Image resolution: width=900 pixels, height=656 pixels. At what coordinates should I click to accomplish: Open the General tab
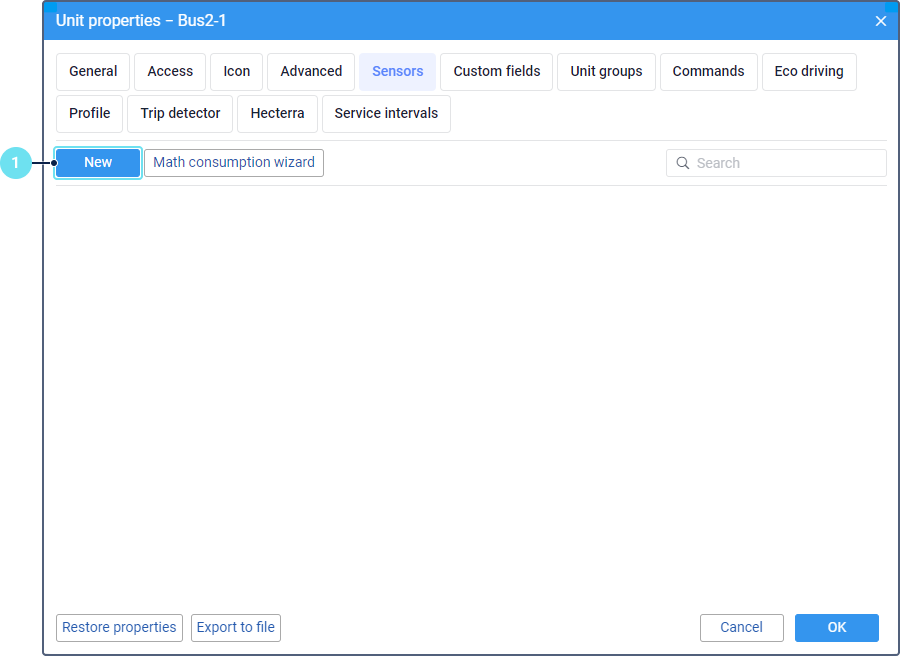(93, 72)
